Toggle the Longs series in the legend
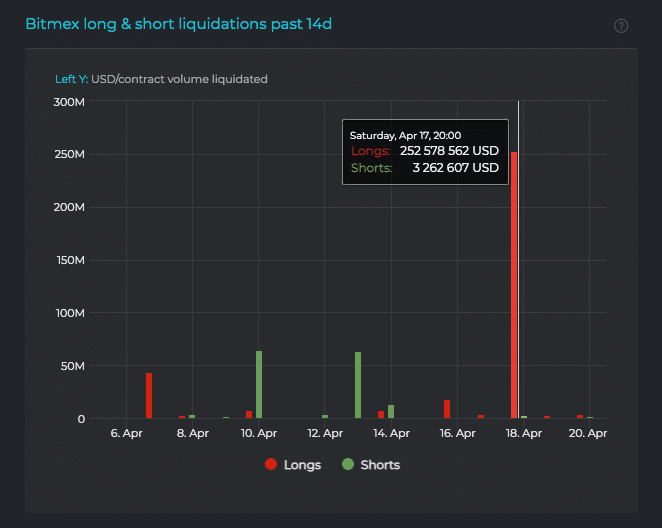Image resolution: width=662 pixels, height=528 pixels. coord(293,465)
